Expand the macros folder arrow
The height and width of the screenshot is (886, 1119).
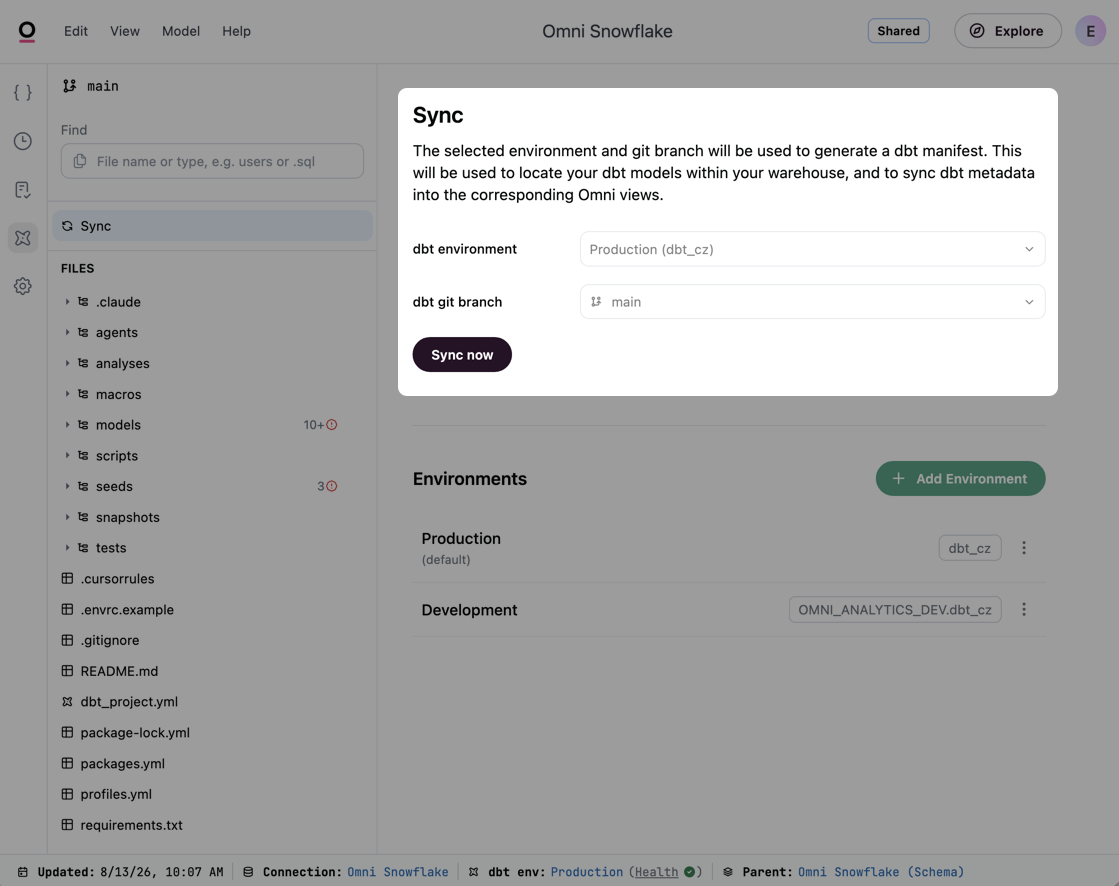(x=67, y=394)
